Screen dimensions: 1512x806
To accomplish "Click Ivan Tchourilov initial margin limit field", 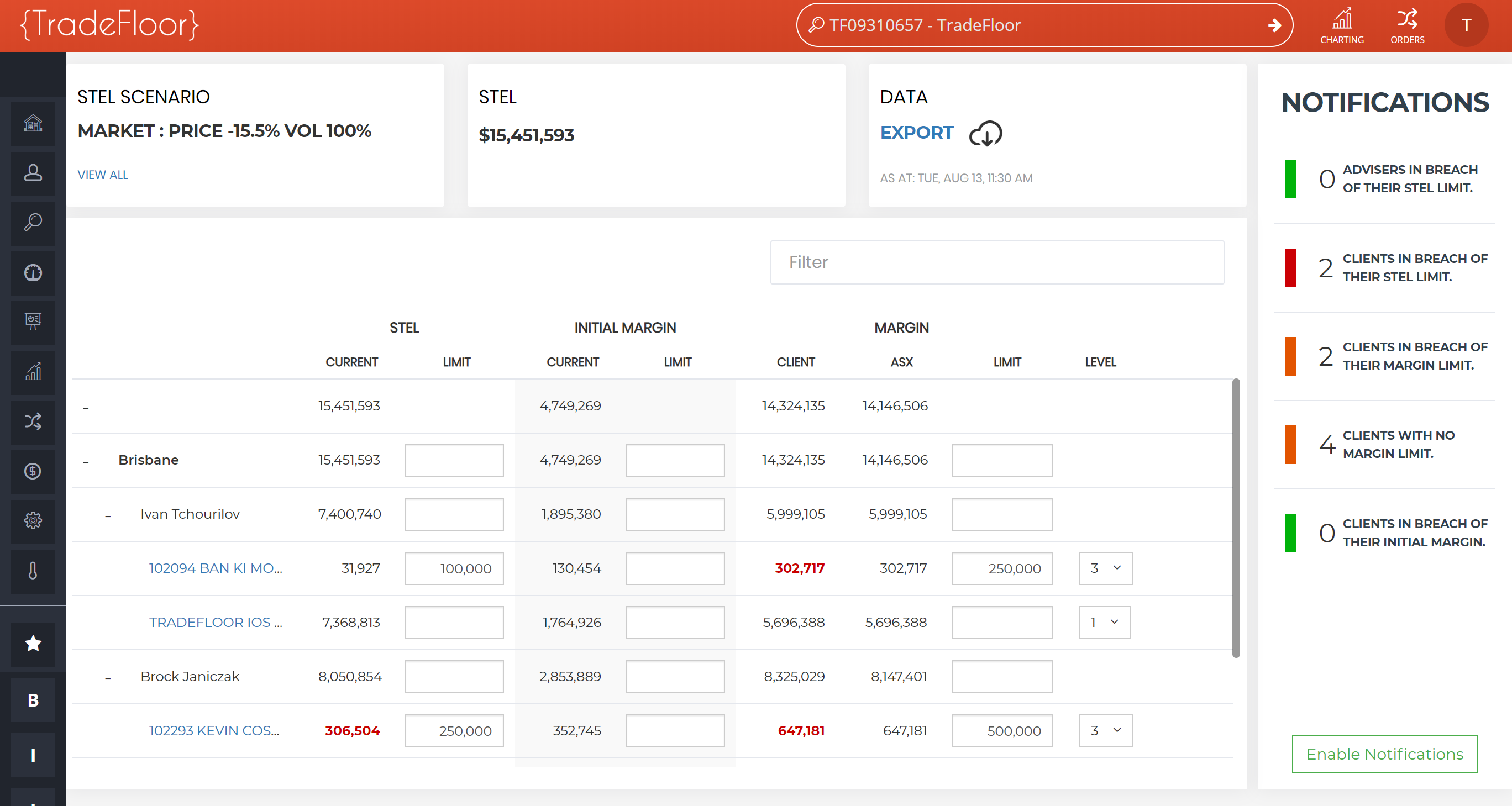I will click(x=675, y=514).
